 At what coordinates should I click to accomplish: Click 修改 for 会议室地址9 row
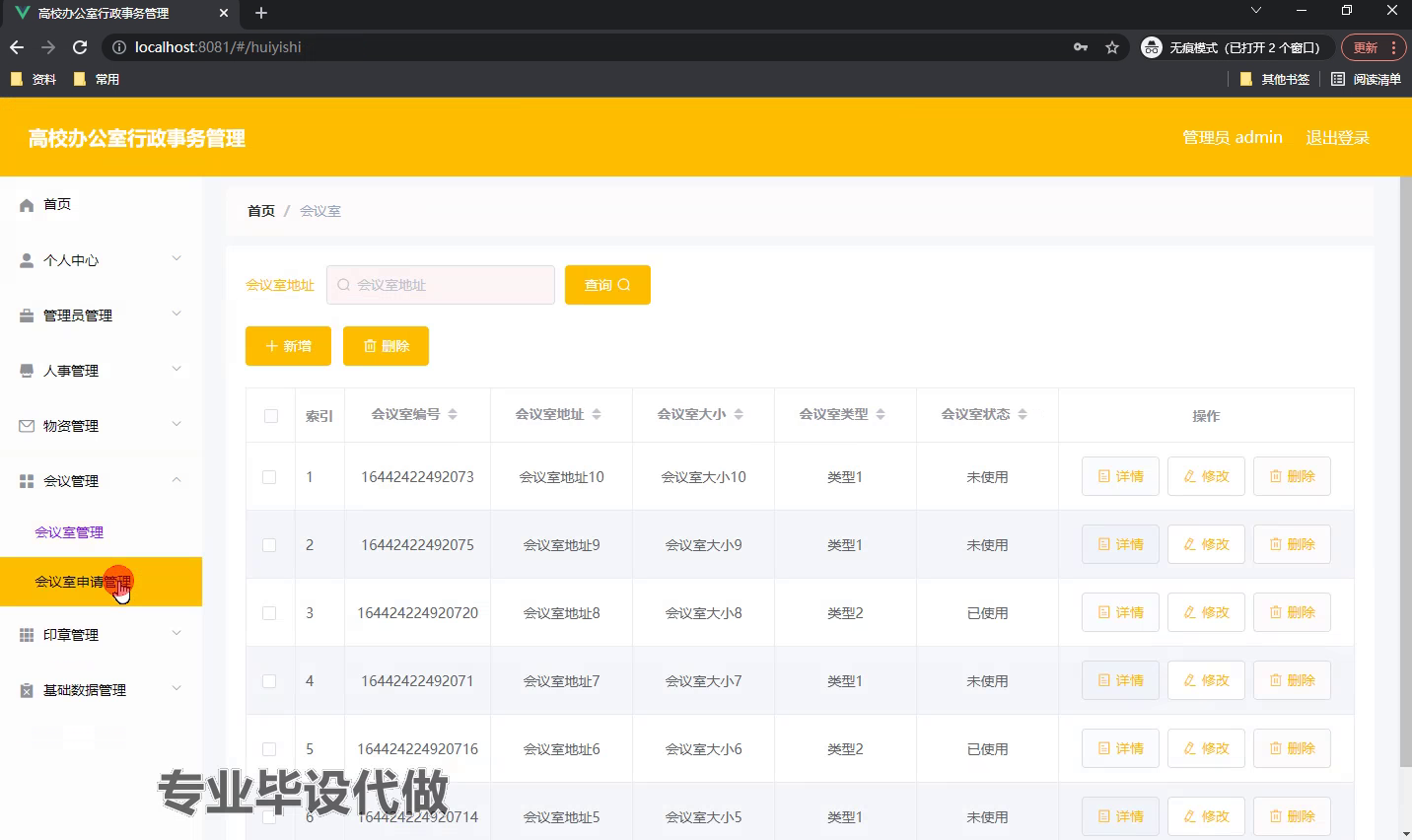[x=1206, y=544]
